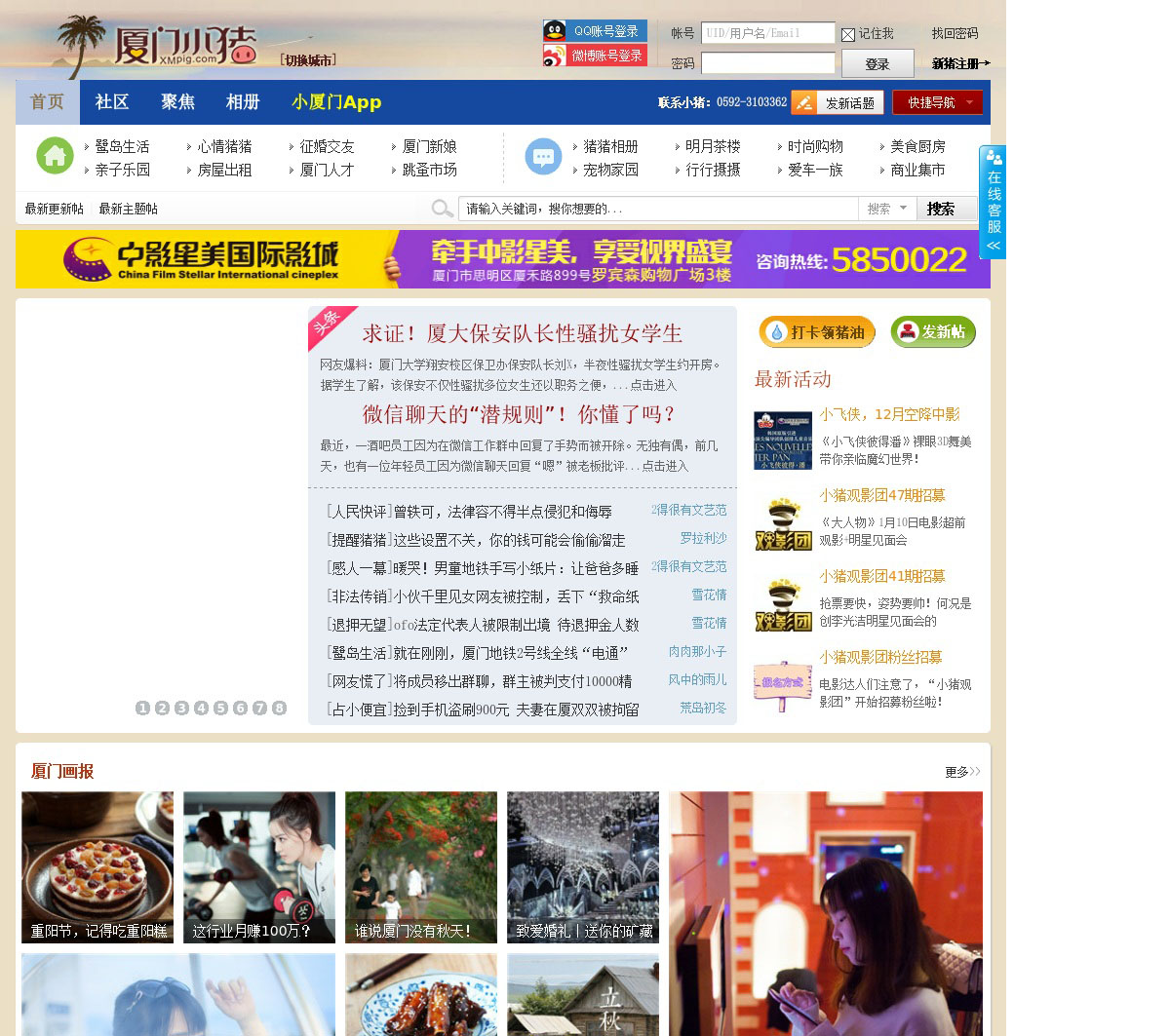Click the QQ penguin login icon
This screenshot has height=1036, width=1170.
(x=555, y=31)
